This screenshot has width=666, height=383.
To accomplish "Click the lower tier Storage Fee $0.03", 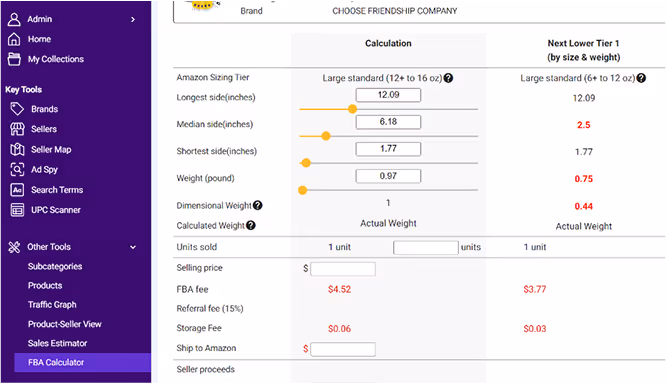I will pyautogui.click(x=535, y=329).
